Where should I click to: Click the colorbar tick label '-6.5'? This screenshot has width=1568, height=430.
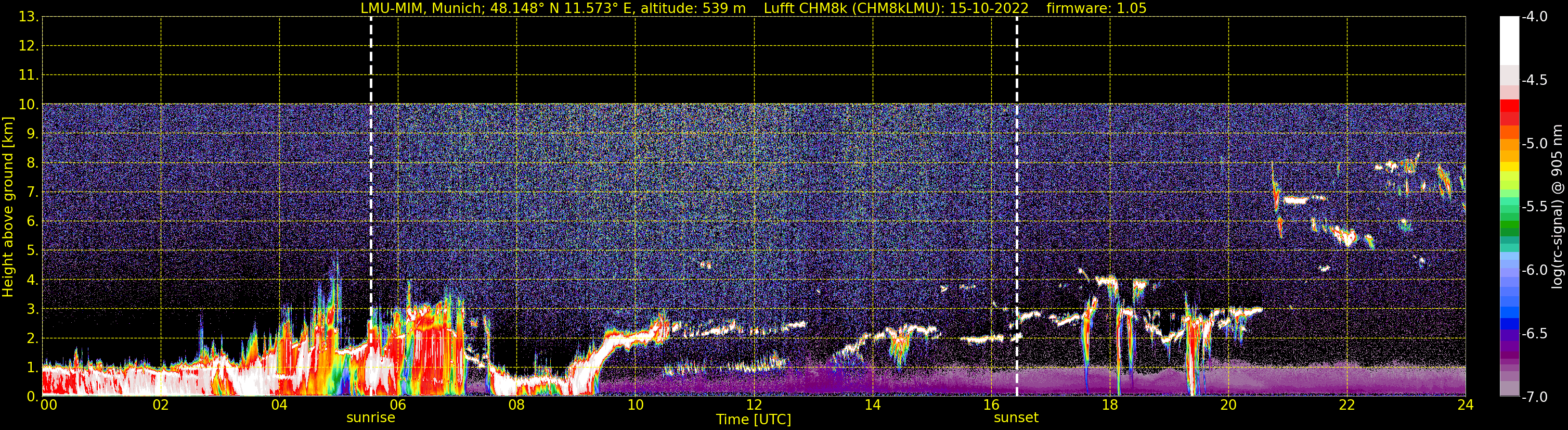point(1535,333)
